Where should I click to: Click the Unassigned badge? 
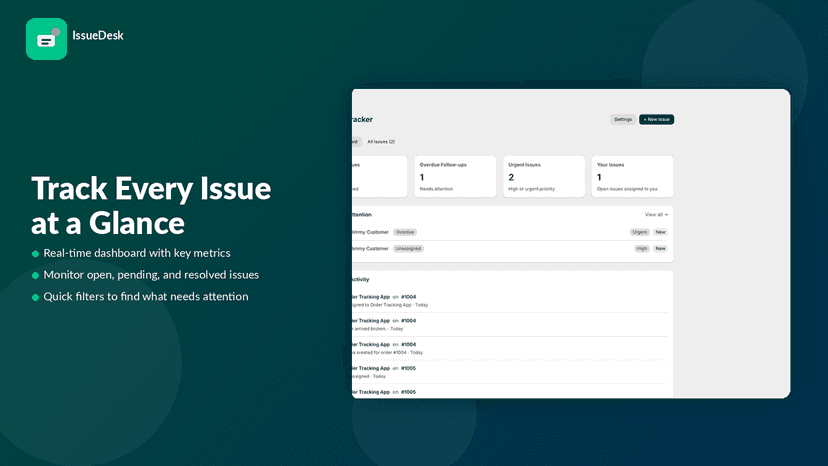pos(408,248)
